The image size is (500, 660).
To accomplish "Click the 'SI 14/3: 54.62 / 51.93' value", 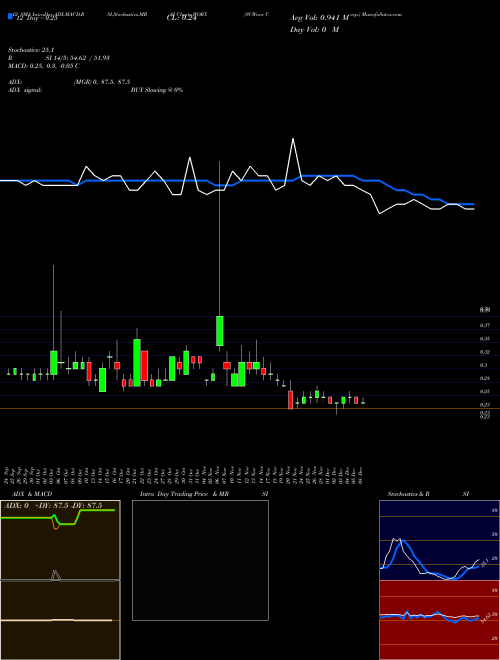I will 77,58.
